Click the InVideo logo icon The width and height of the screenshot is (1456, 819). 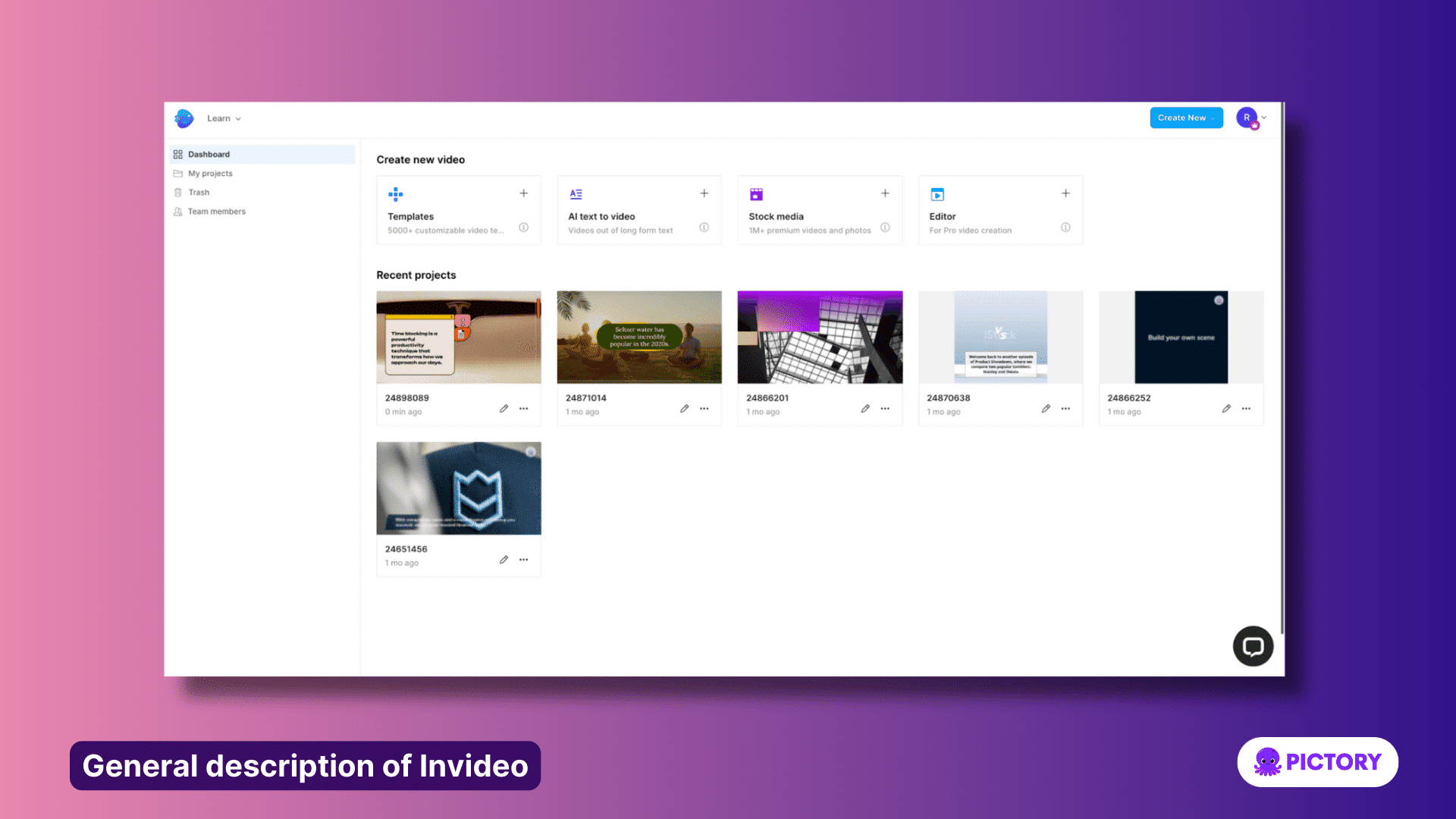click(184, 118)
